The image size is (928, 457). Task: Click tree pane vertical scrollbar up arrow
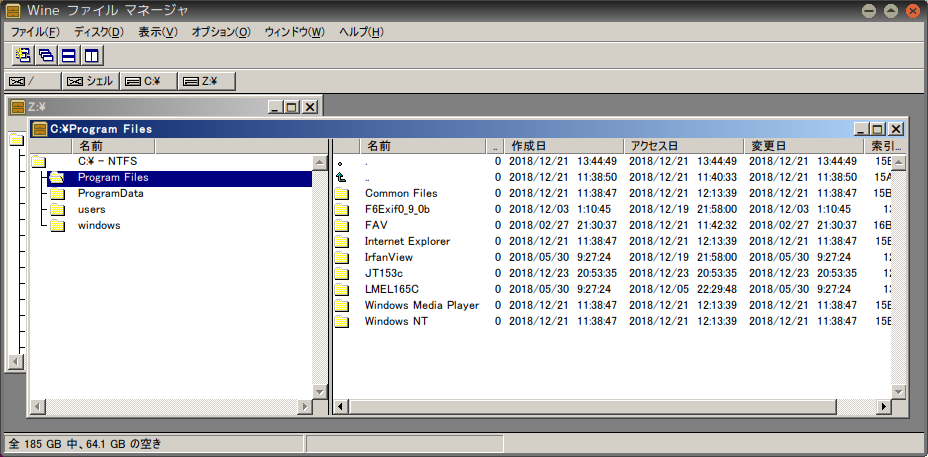[x=320, y=162]
